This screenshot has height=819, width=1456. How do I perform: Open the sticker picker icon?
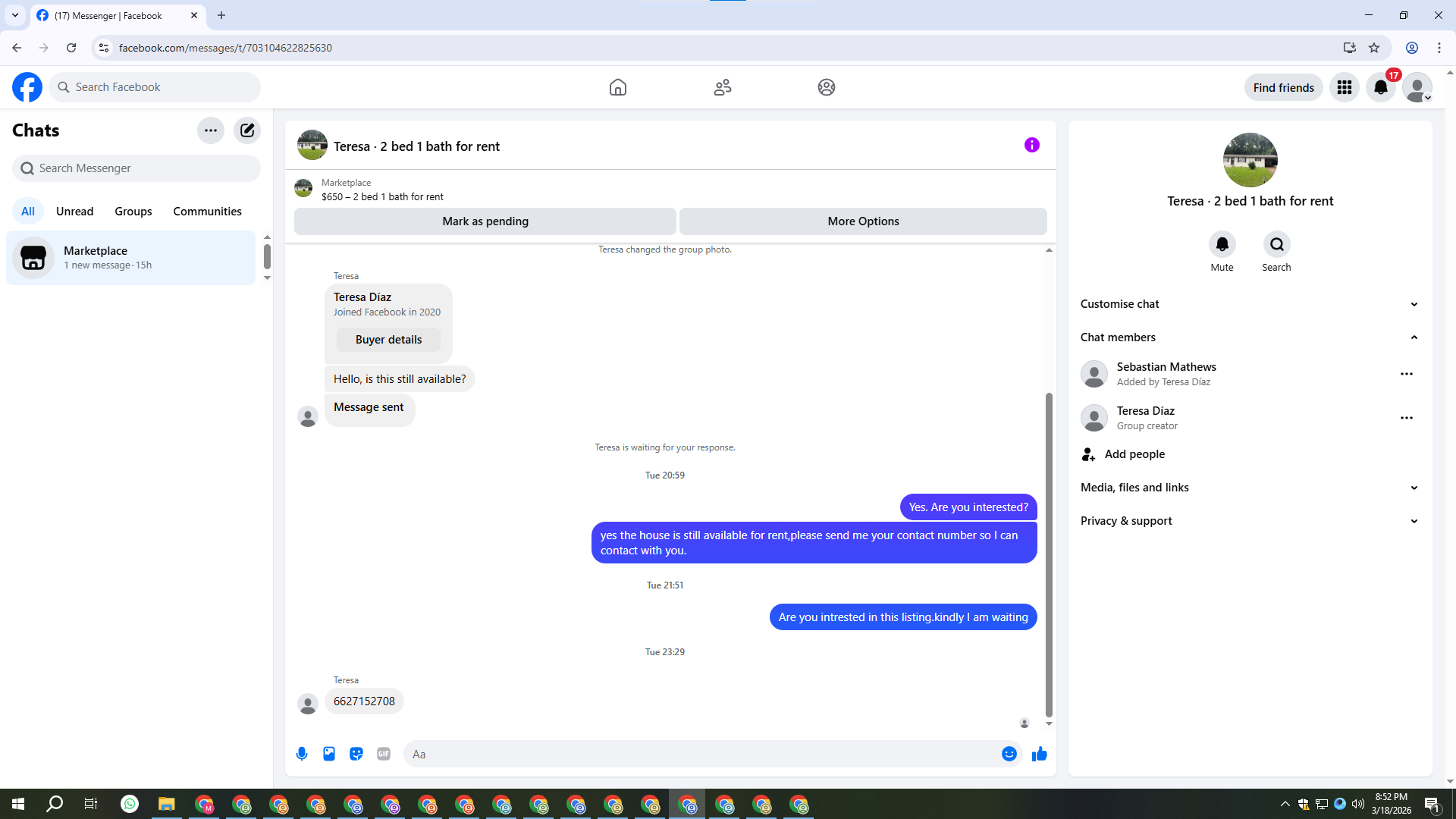[x=356, y=754]
